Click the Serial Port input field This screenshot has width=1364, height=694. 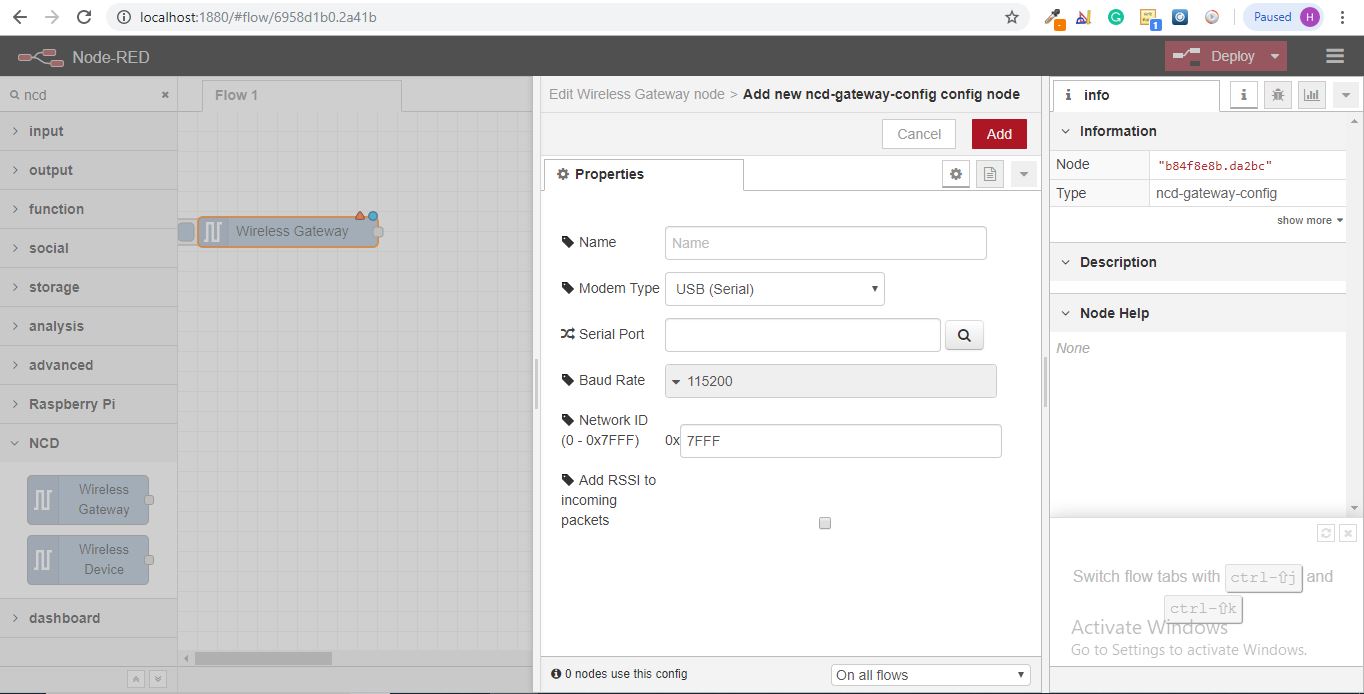(802, 335)
